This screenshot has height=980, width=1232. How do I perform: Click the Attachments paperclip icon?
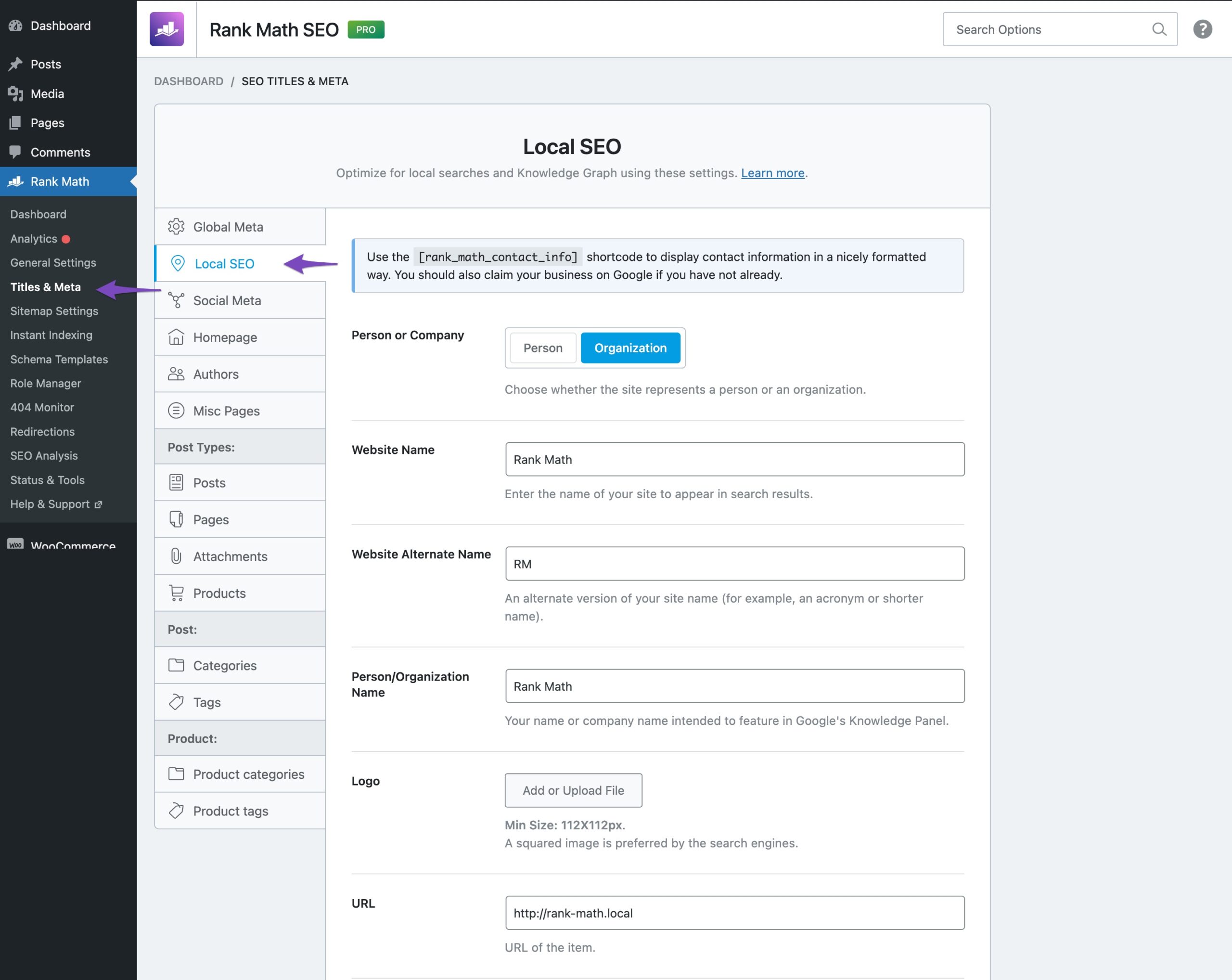(x=176, y=556)
